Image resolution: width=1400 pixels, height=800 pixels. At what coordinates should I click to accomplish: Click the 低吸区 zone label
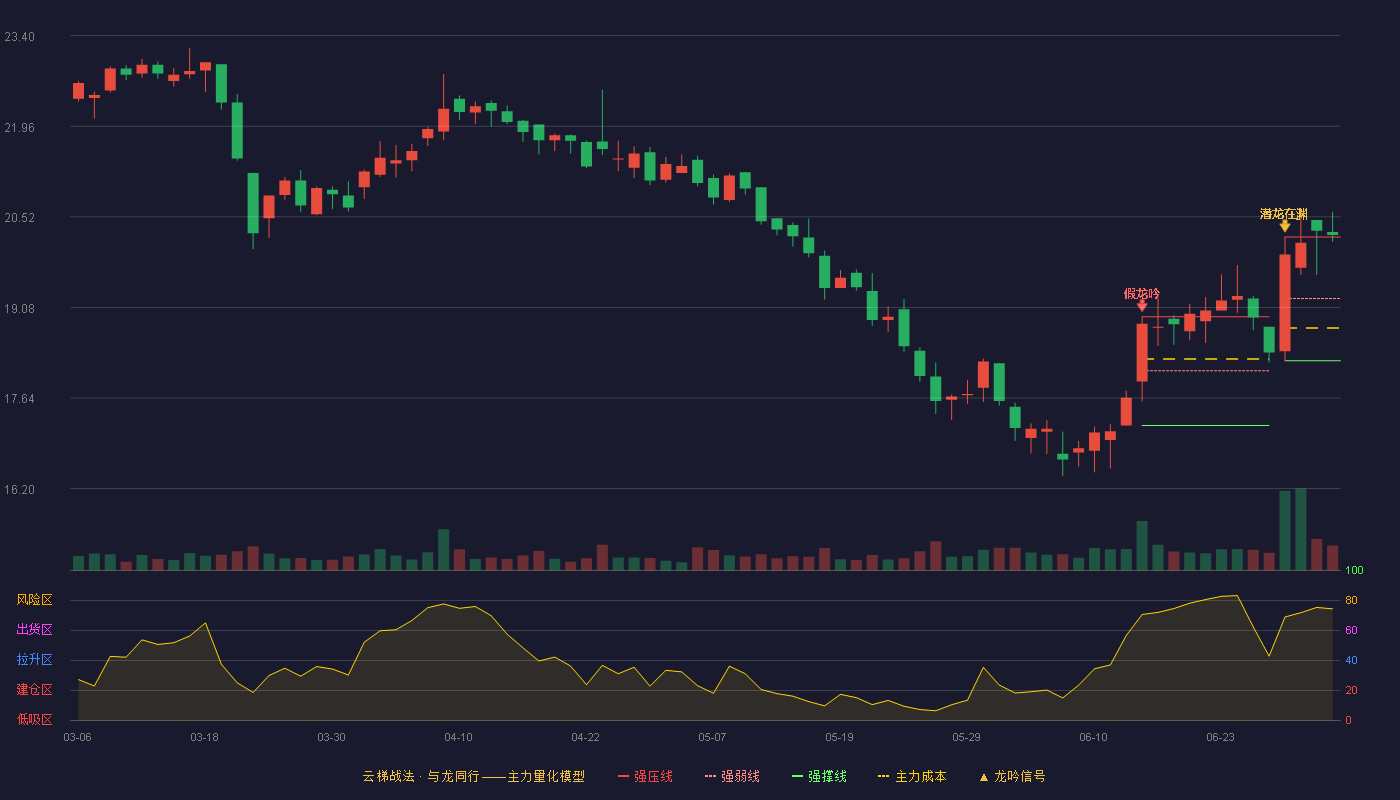34,719
